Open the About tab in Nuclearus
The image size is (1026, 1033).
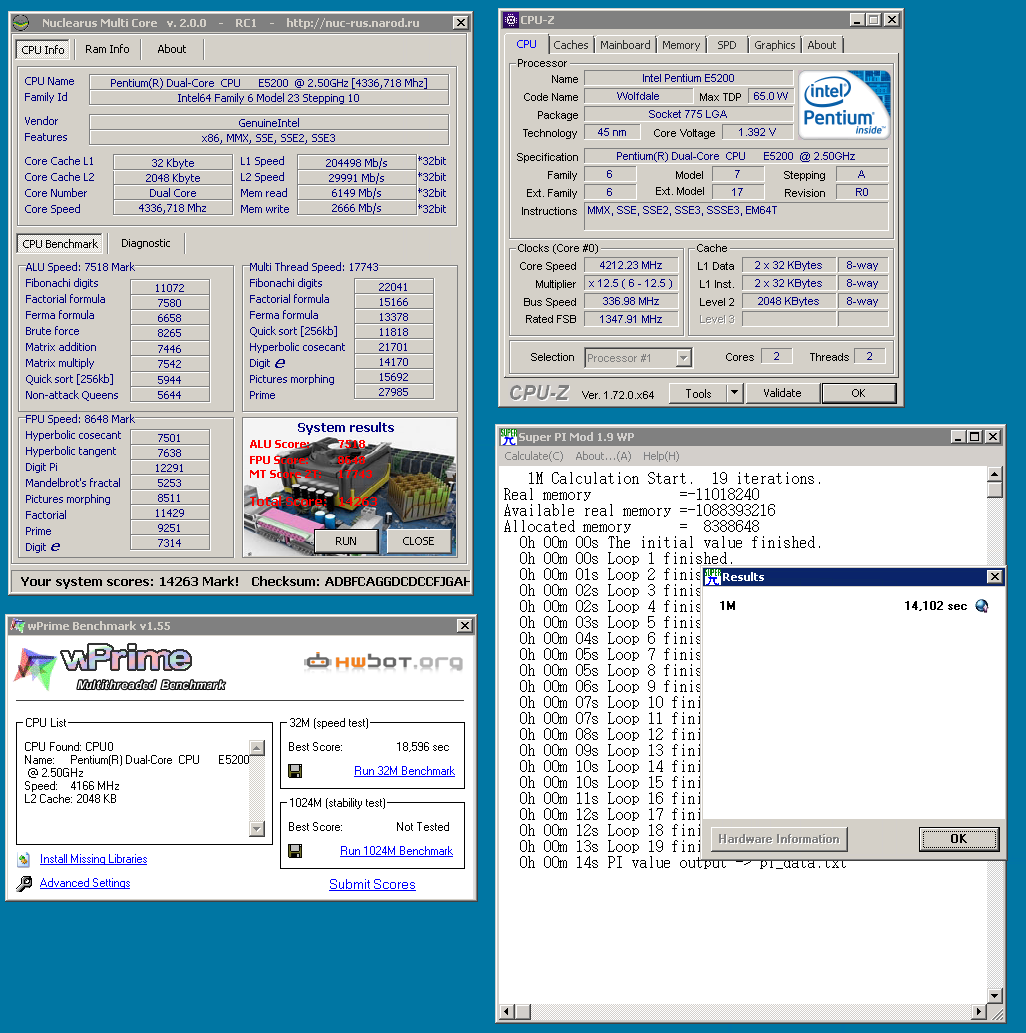171,49
